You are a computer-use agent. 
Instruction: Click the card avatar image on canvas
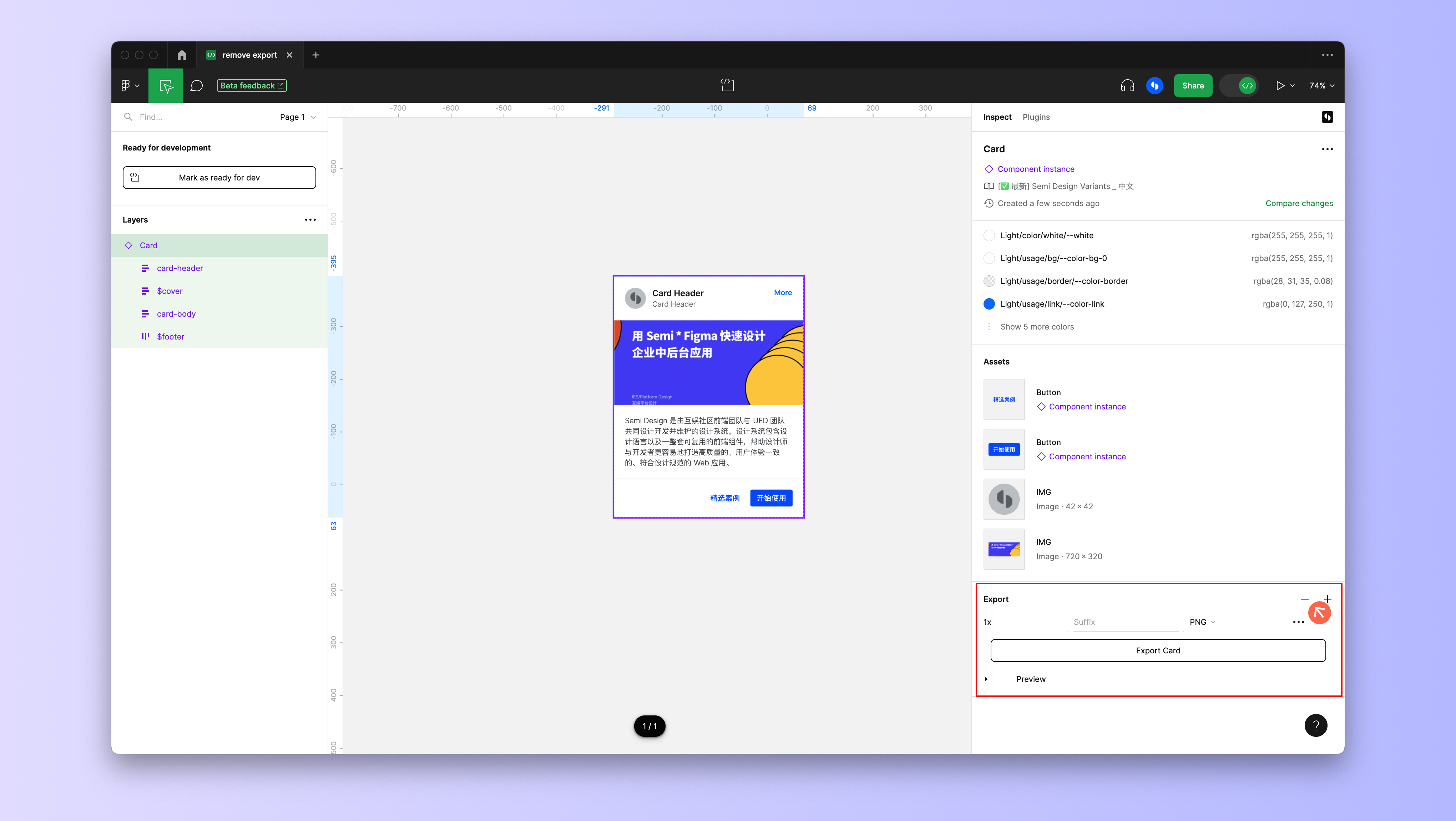(635, 298)
